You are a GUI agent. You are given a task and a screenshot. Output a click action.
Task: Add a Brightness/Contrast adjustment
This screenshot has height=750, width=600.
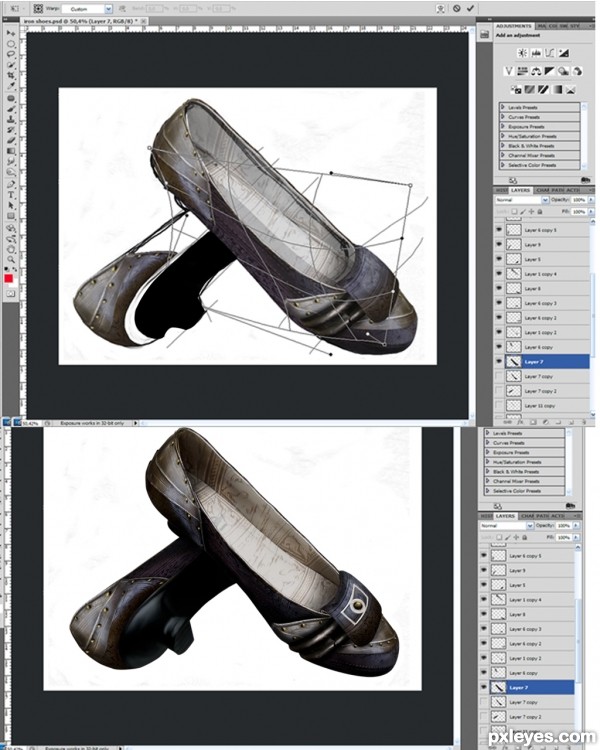[522, 53]
